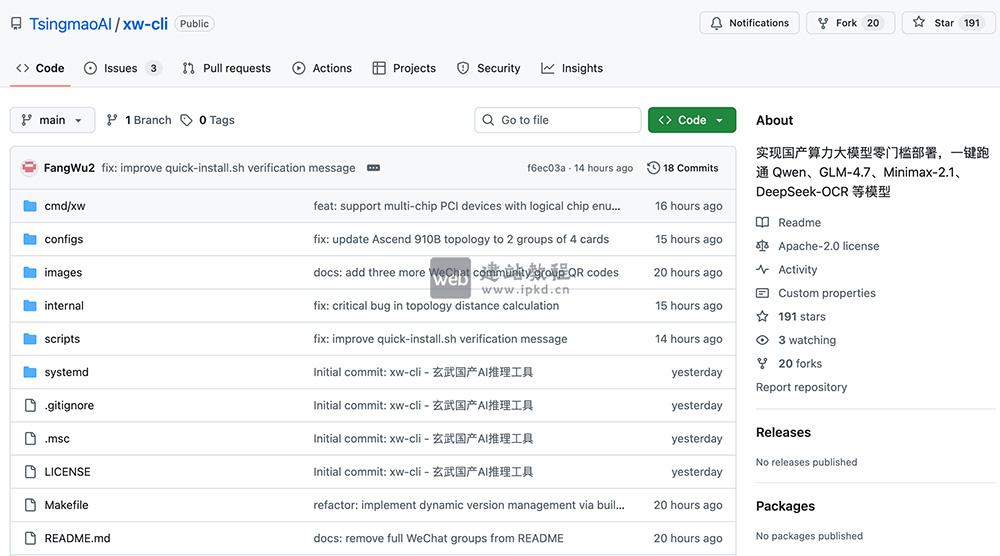Click the .gitignore file icon

pos(29,405)
